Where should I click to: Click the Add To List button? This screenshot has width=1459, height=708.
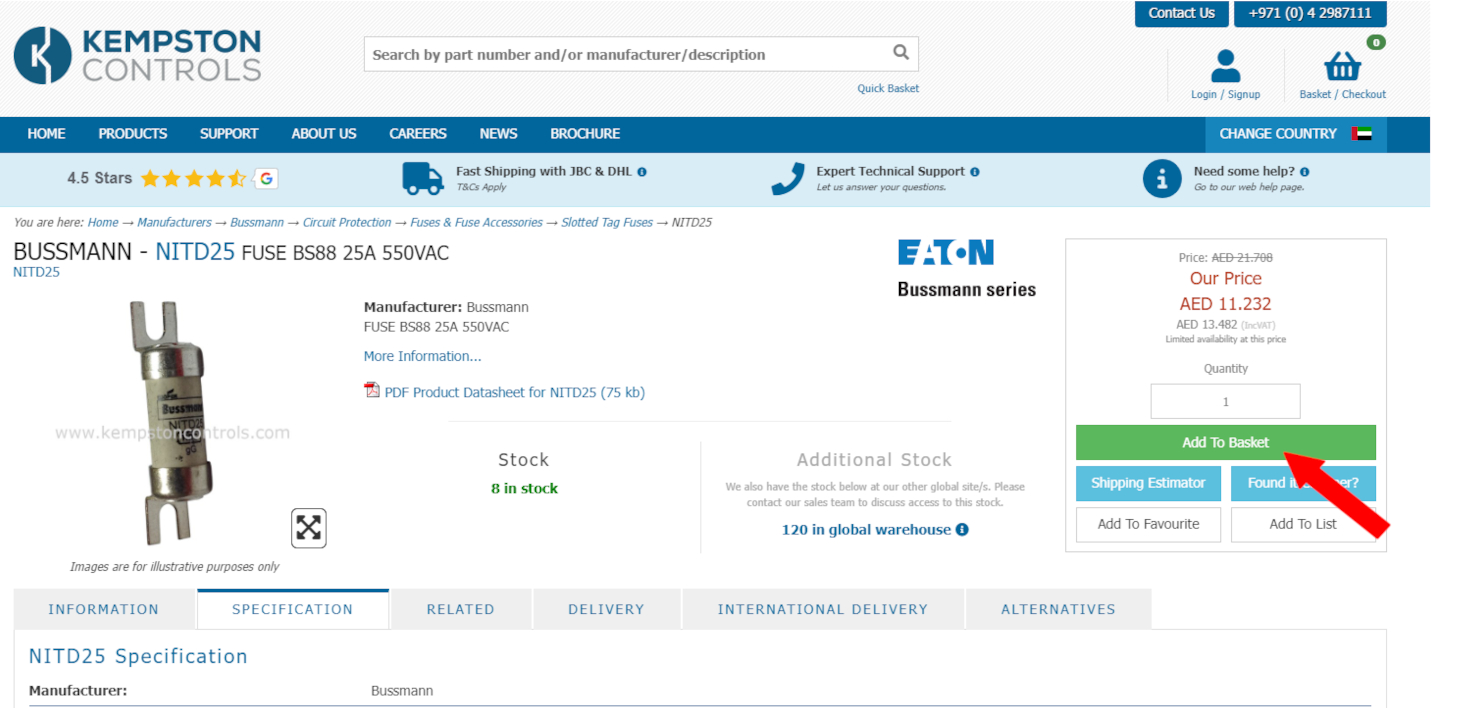click(x=1303, y=524)
